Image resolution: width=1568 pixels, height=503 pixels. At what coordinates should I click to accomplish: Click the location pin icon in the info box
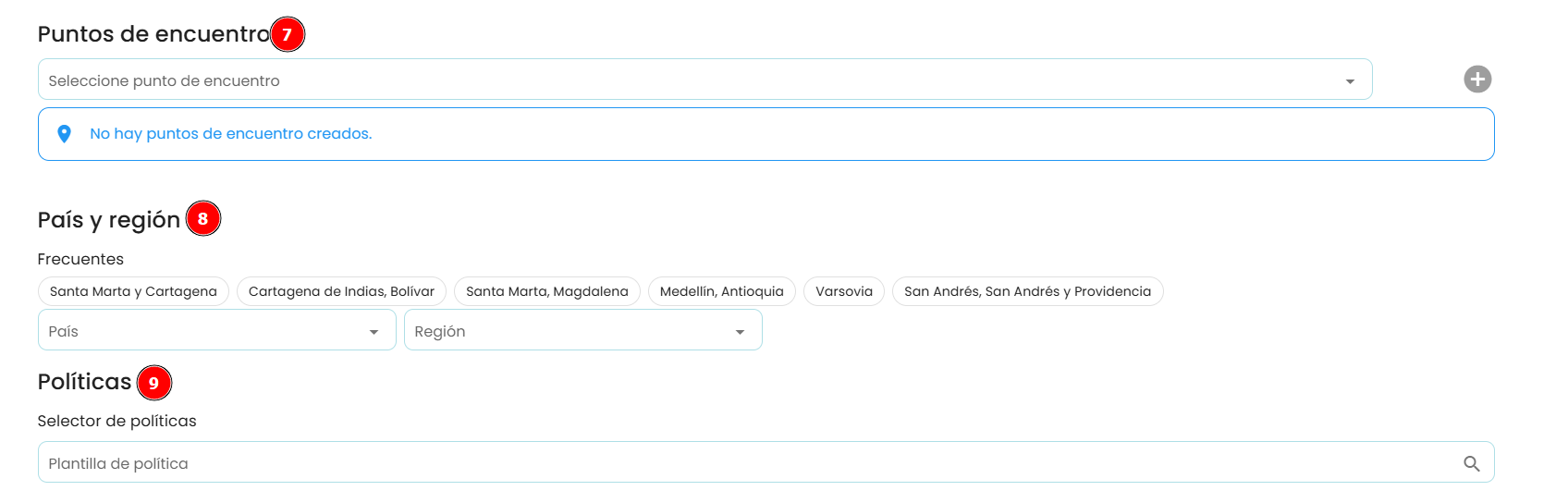tap(64, 134)
